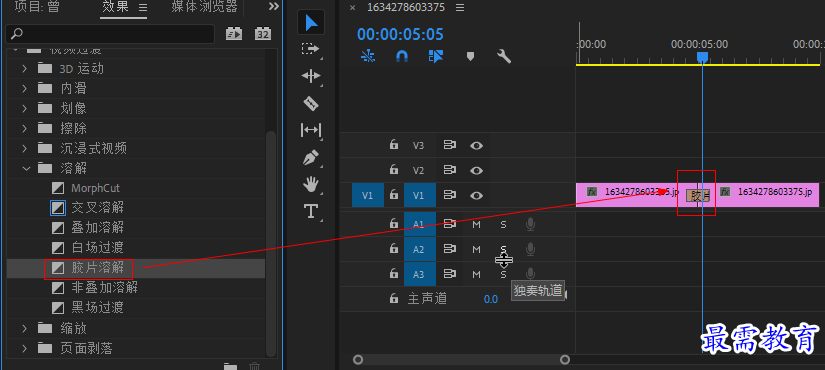Expand the 沉浸式视频 folder
Viewport: 825px width, 370px height.
pyautogui.click(x=24, y=148)
